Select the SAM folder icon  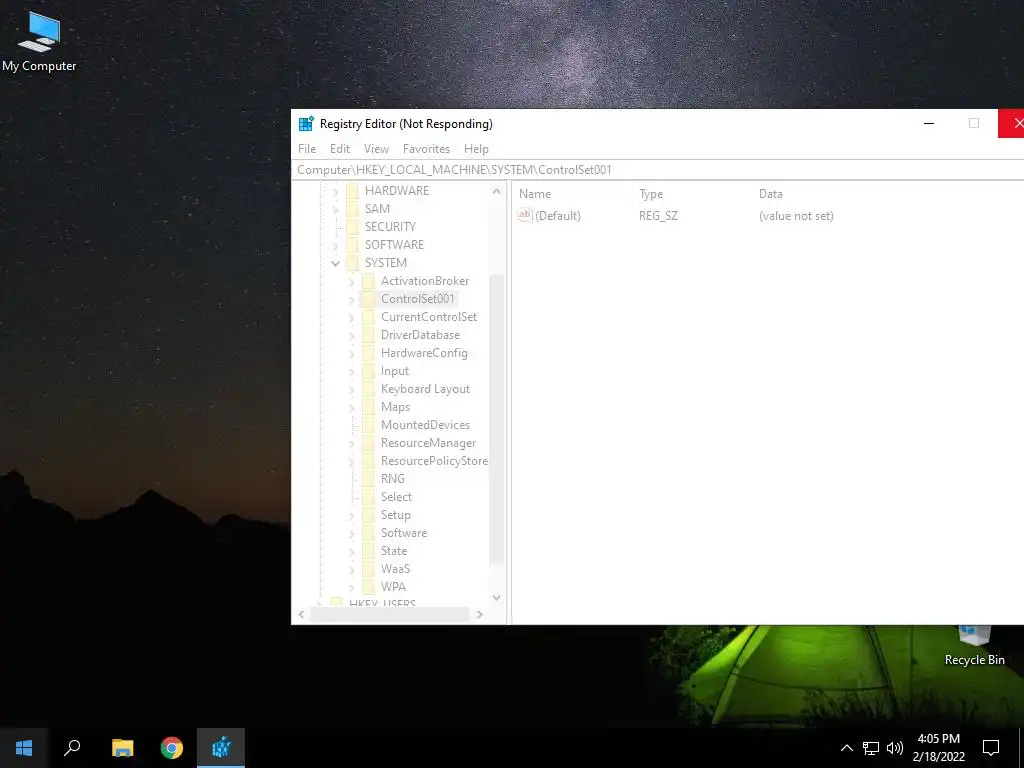coord(353,209)
